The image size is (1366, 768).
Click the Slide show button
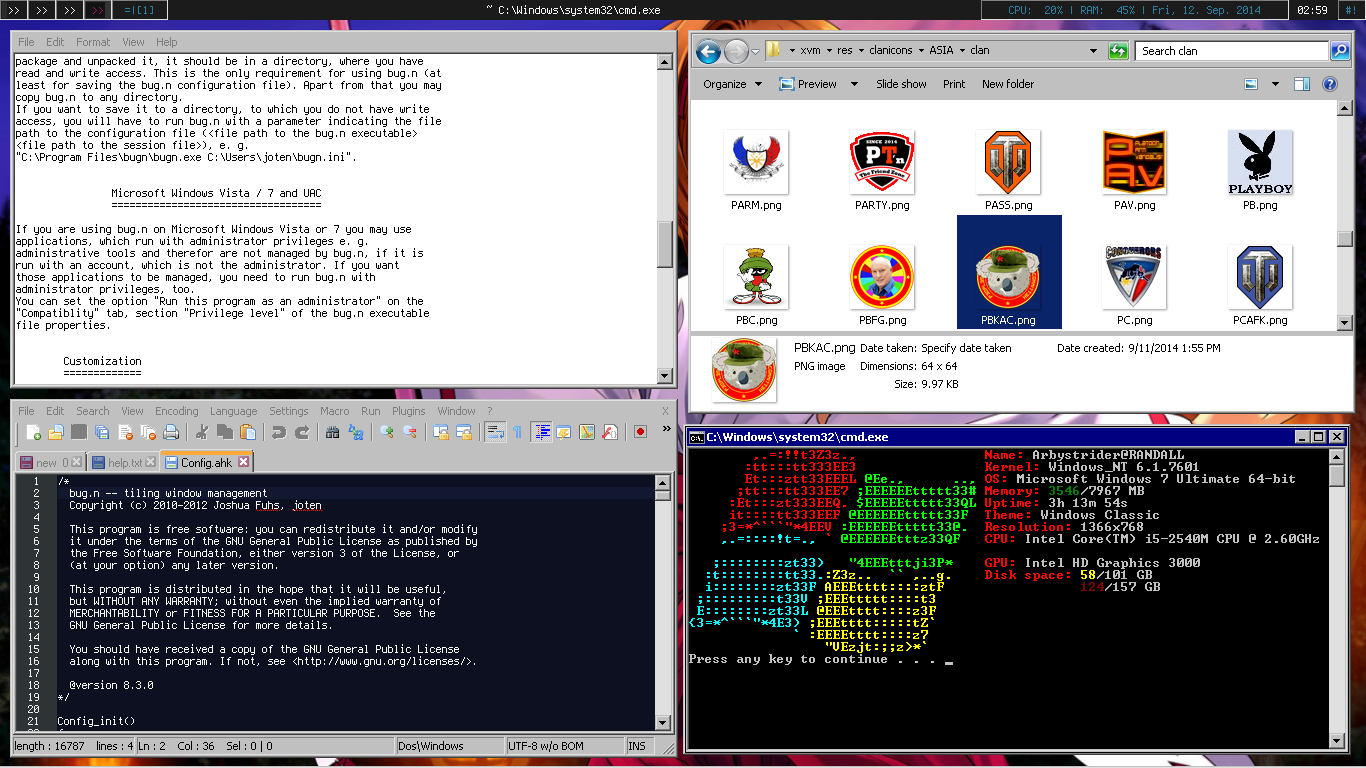tap(901, 84)
